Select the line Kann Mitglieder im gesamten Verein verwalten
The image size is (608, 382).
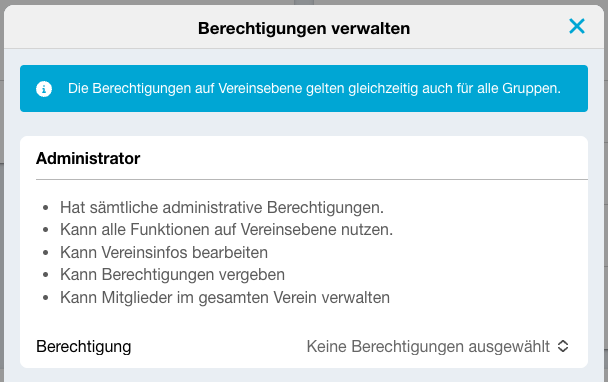pos(225,298)
